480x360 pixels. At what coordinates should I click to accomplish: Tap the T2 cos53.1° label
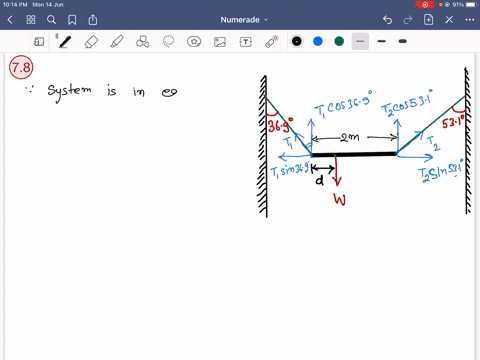407,103
